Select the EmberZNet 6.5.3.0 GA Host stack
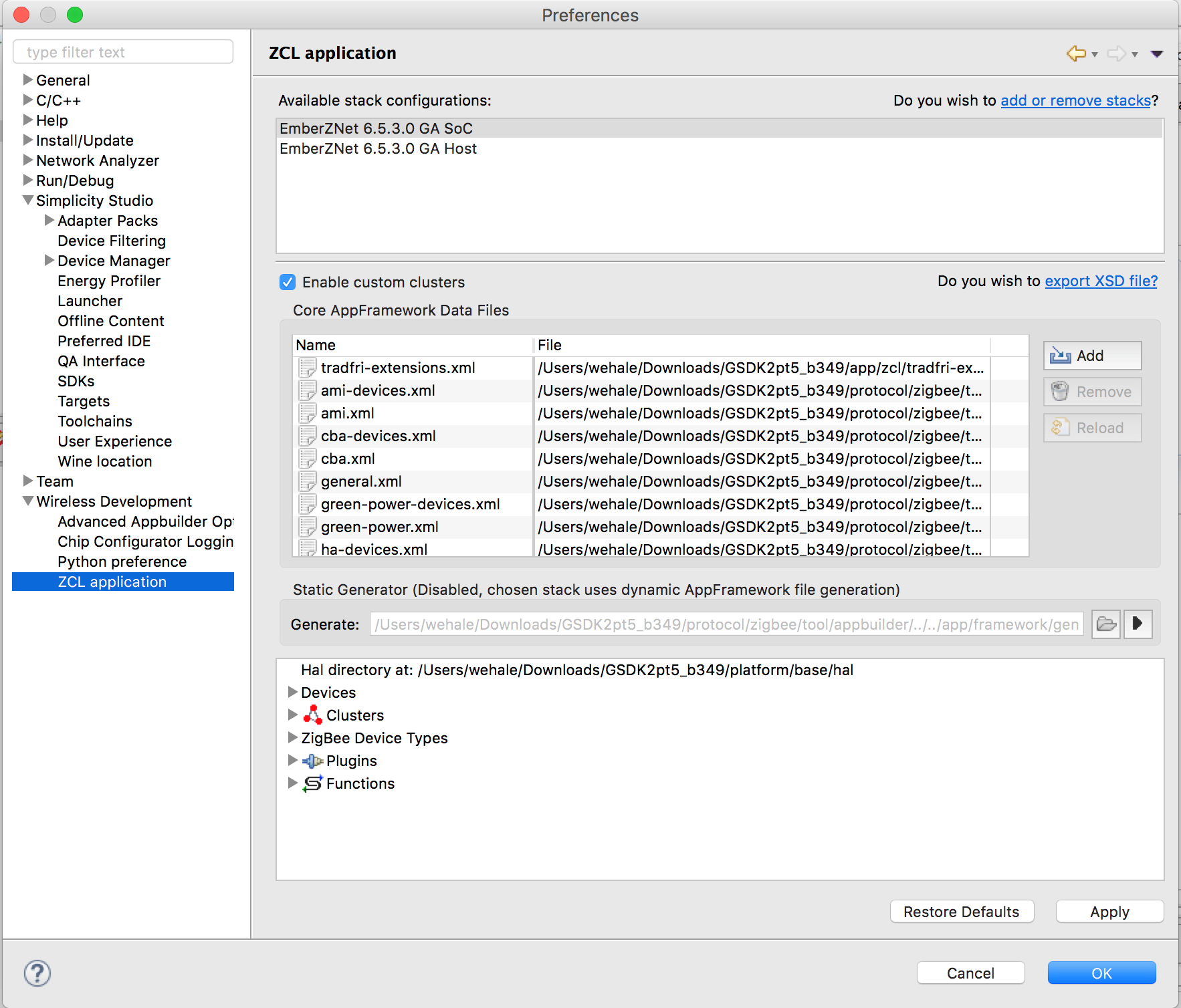 (379, 148)
